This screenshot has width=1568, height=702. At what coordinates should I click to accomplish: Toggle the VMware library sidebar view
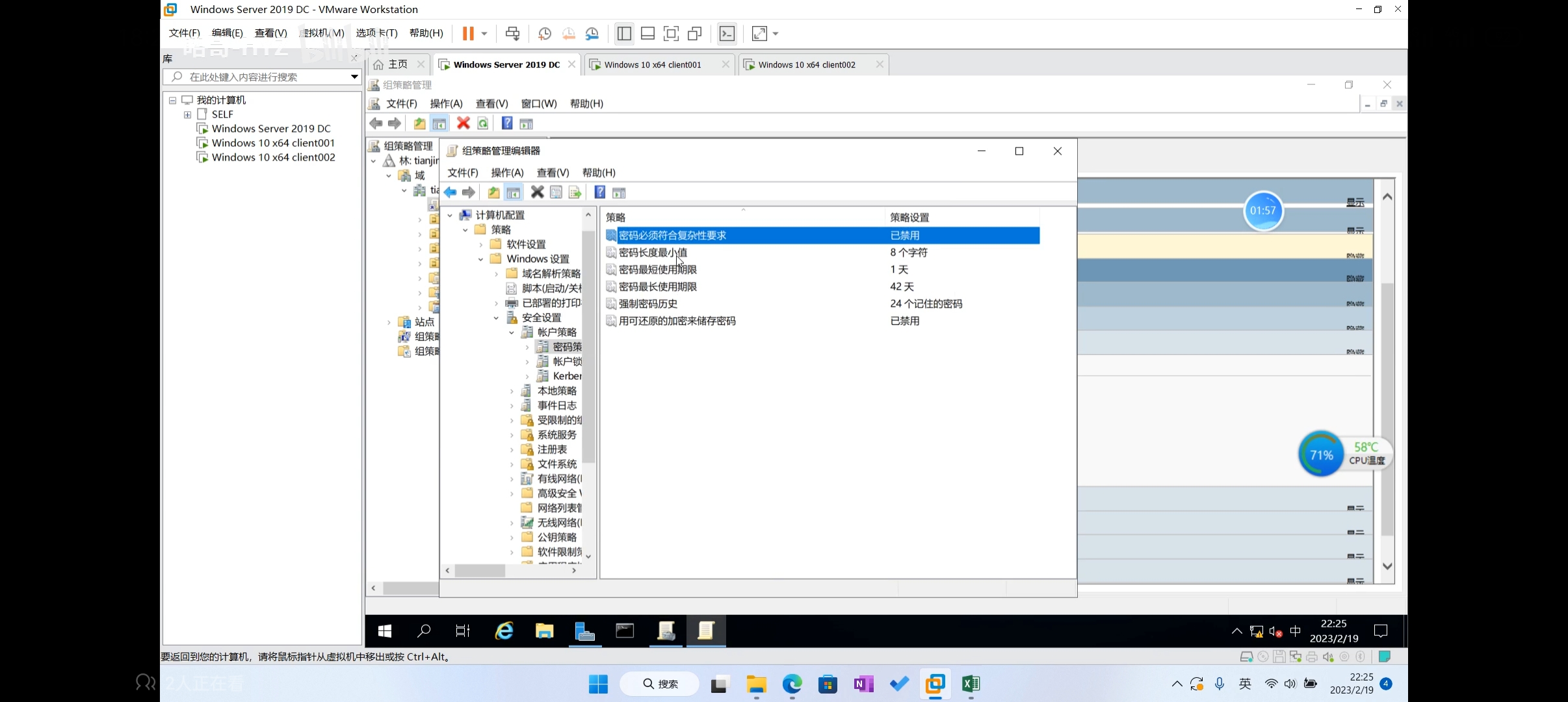point(624,33)
